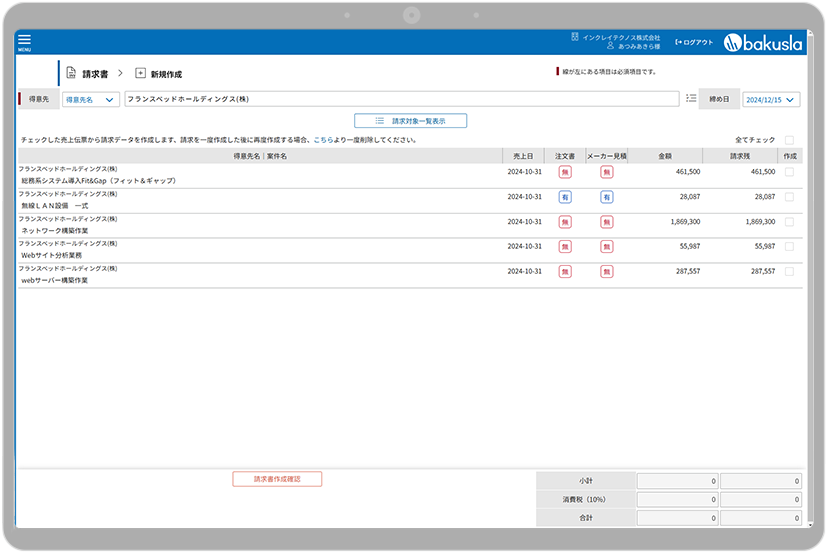Image resolution: width=826 pixels, height=552 pixels.
Task: Check the 全てチェック checkbox
Action: coord(789,140)
